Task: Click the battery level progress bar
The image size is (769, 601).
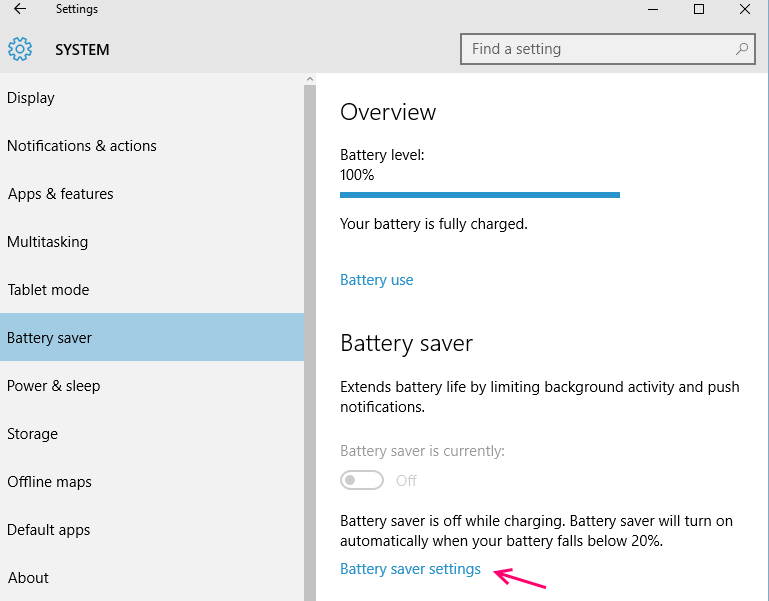Action: click(x=480, y=195)
